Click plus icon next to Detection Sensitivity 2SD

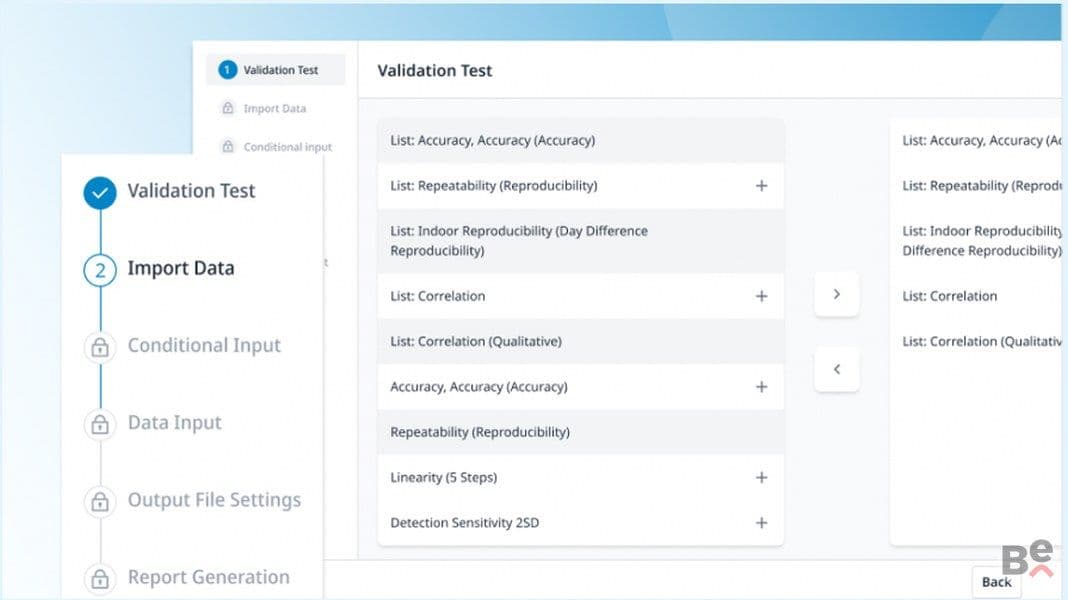(761, 523)
